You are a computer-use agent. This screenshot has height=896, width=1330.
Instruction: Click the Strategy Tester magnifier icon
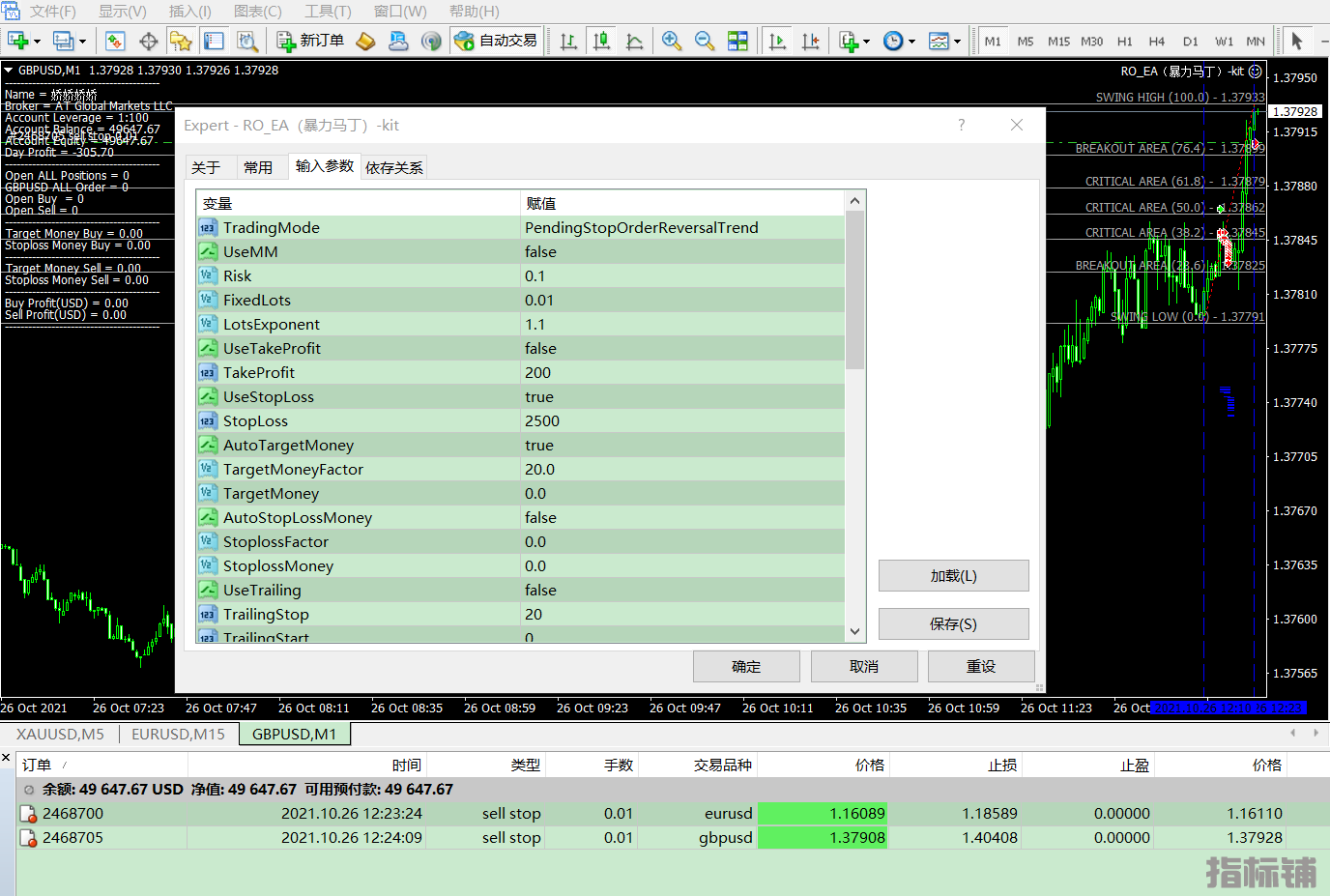pyautogui.click(x=247, y=41)
